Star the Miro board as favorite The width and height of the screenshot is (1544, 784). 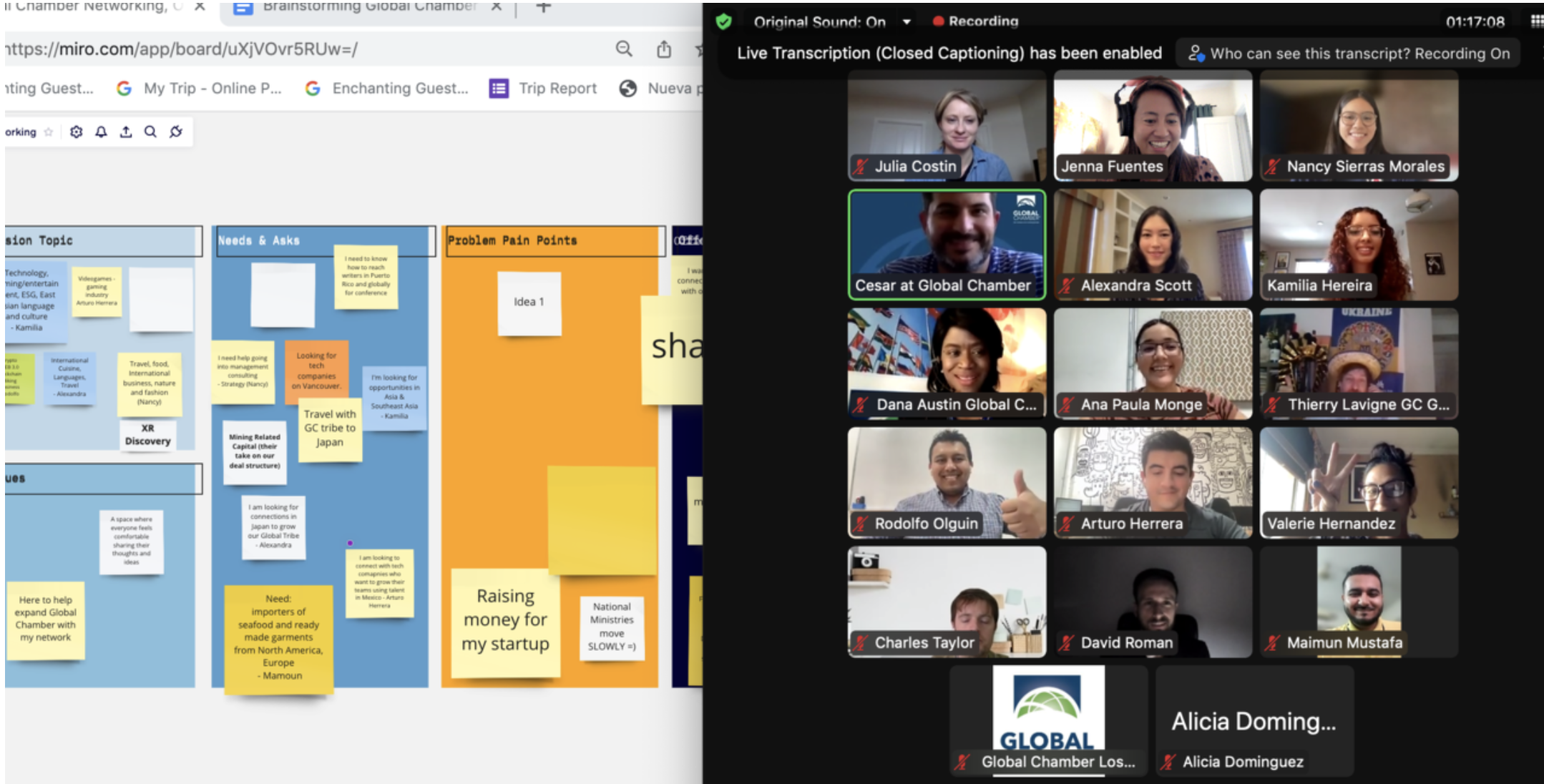49,132
